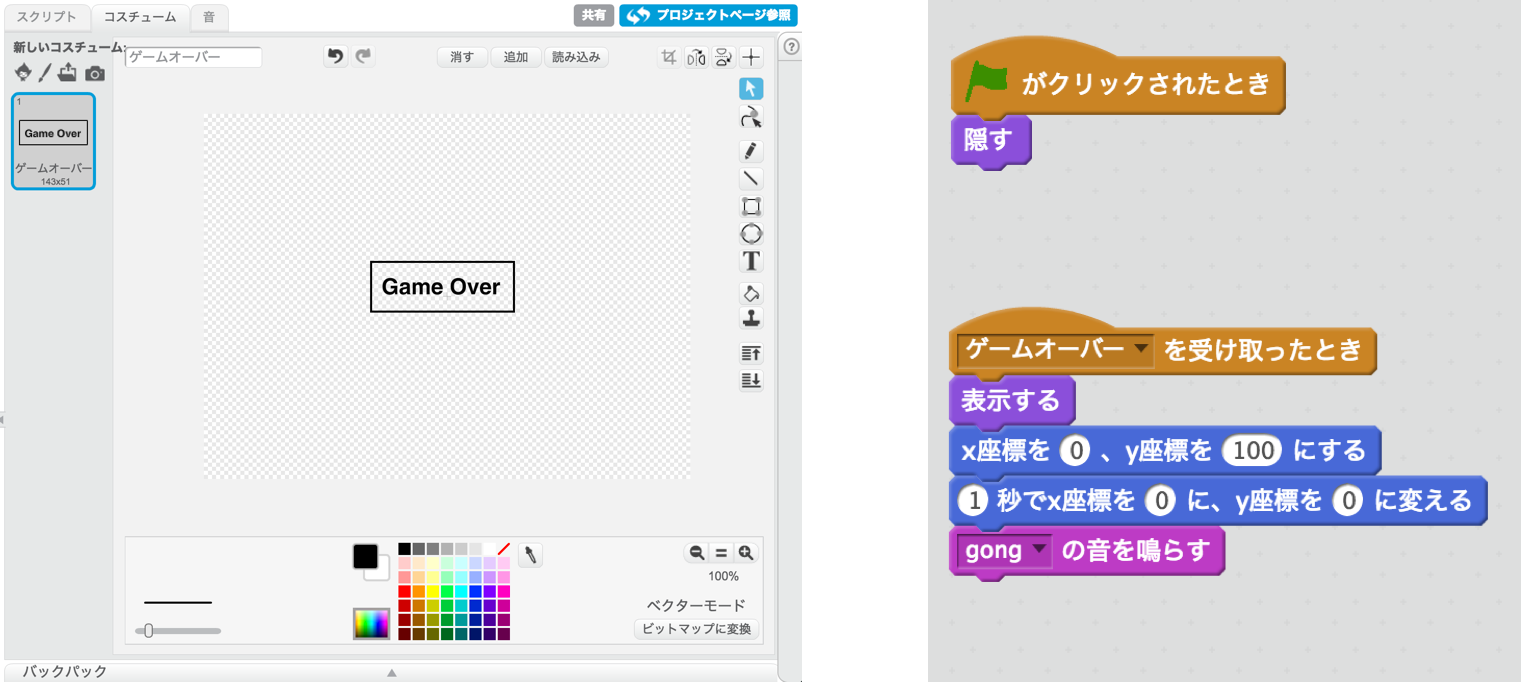
Task: Bring selection forward a layer
Action: coord(751,353)
